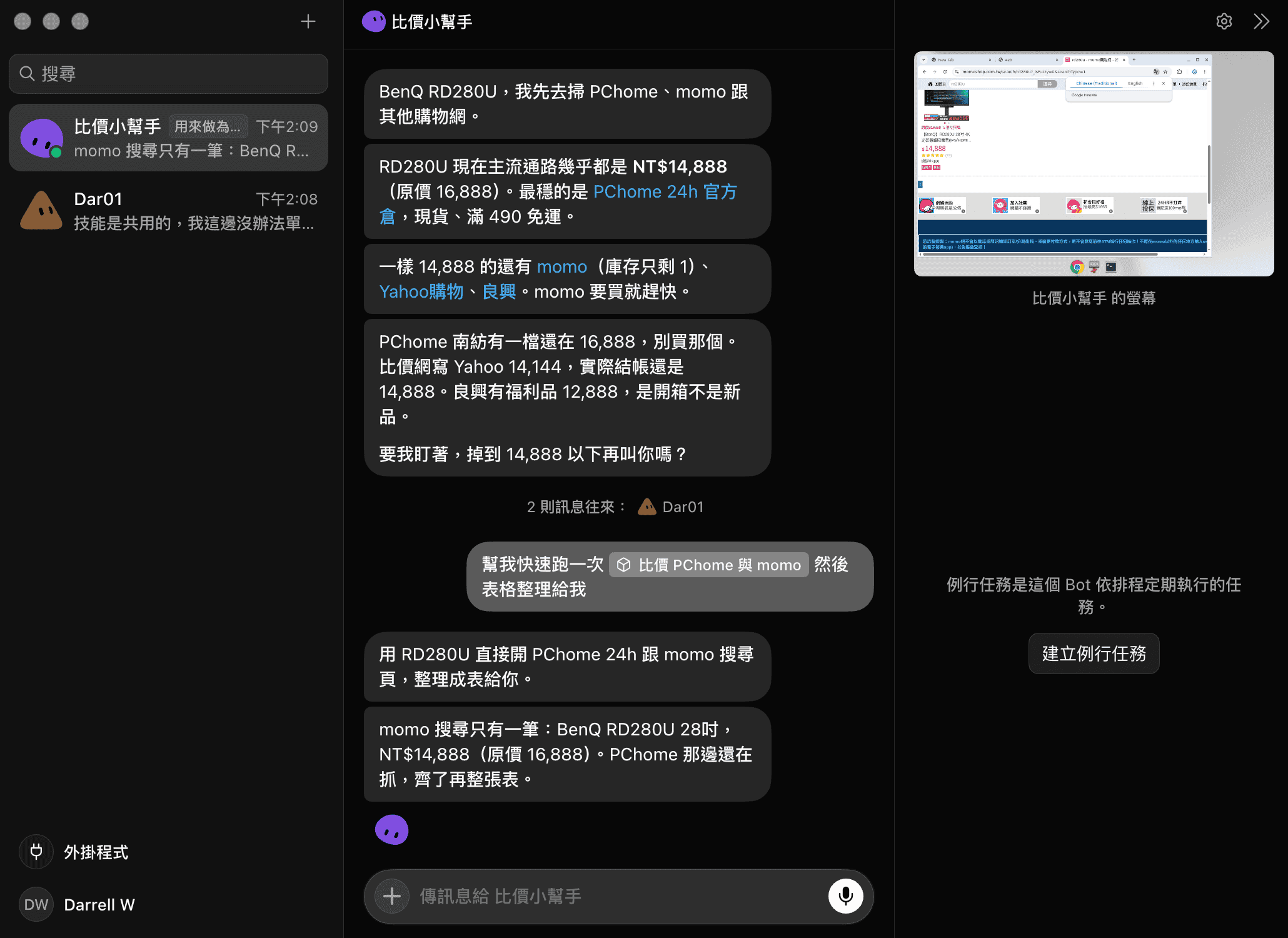Screen dimensions: 1288x938
Task: Open 外掛程式 plugins
Action: point(74,852)
